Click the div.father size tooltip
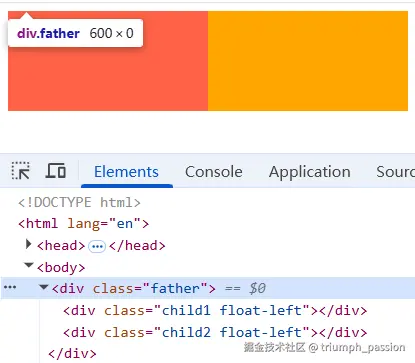 (x=75, y=33)
